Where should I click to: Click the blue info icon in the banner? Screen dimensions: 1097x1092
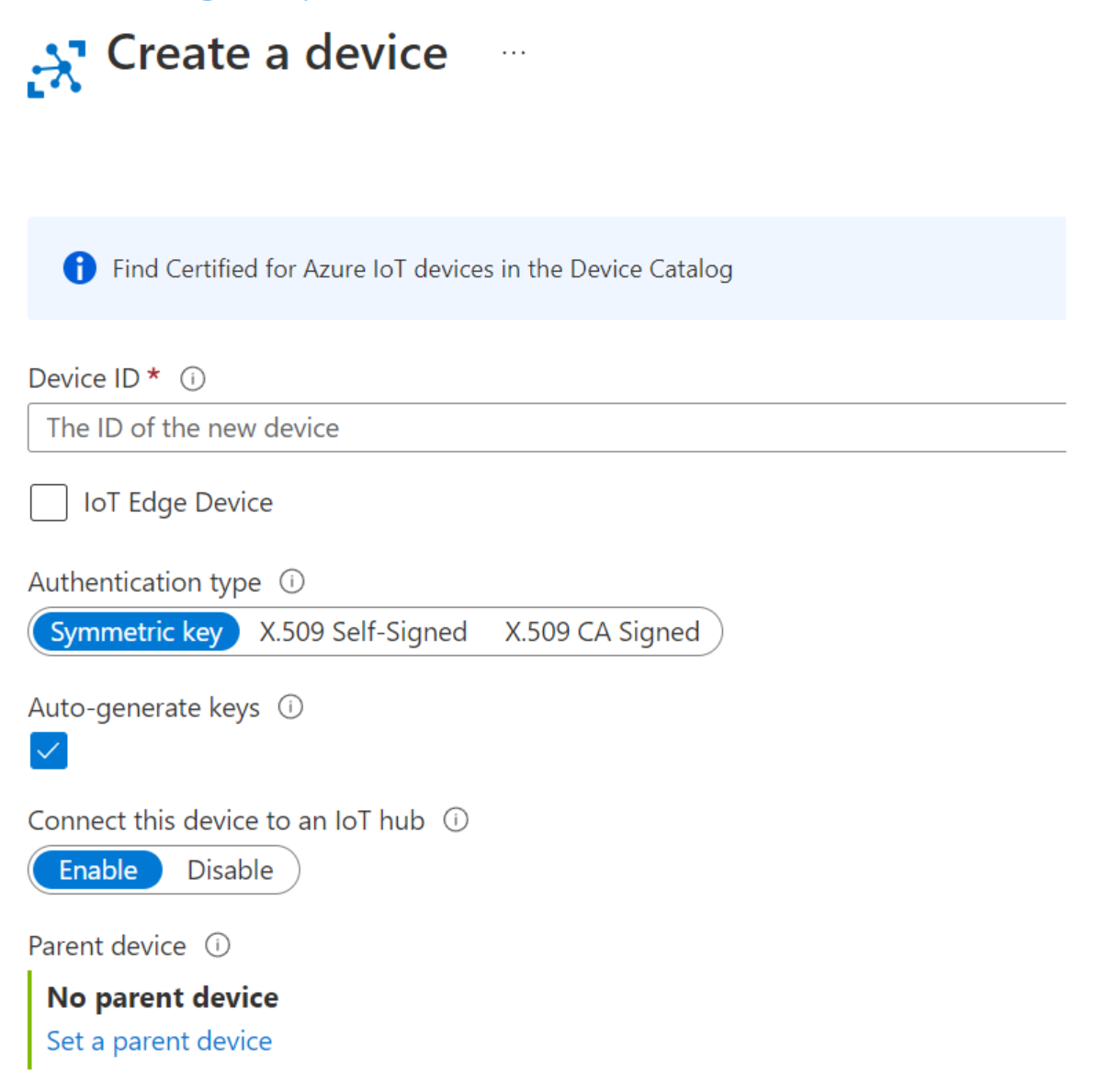click(x=80, y=268)
